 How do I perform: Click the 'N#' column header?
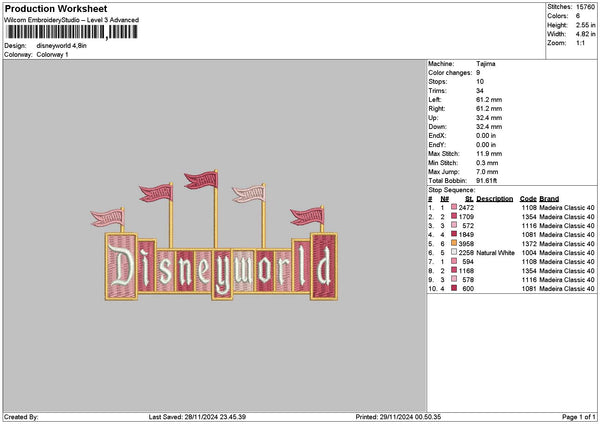[x=444, y=199]
